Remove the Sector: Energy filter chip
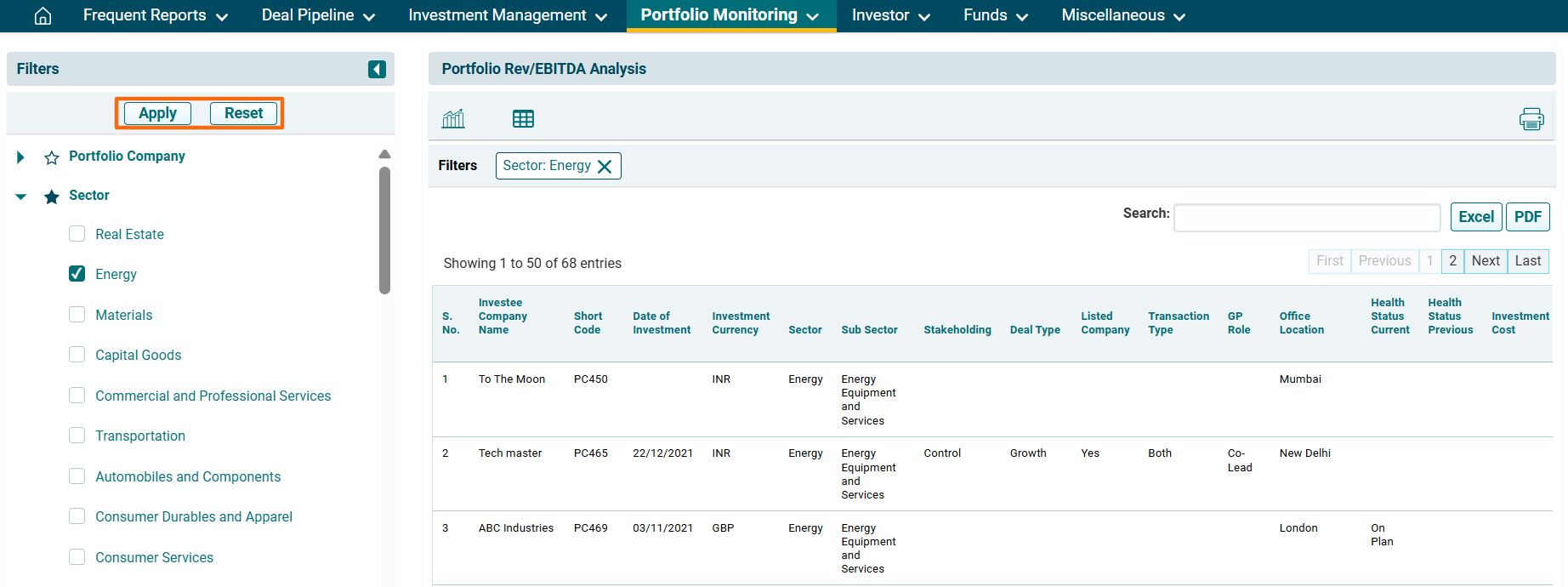The height and width of the screenshot is (587, 1568). (x=605, y=167)
